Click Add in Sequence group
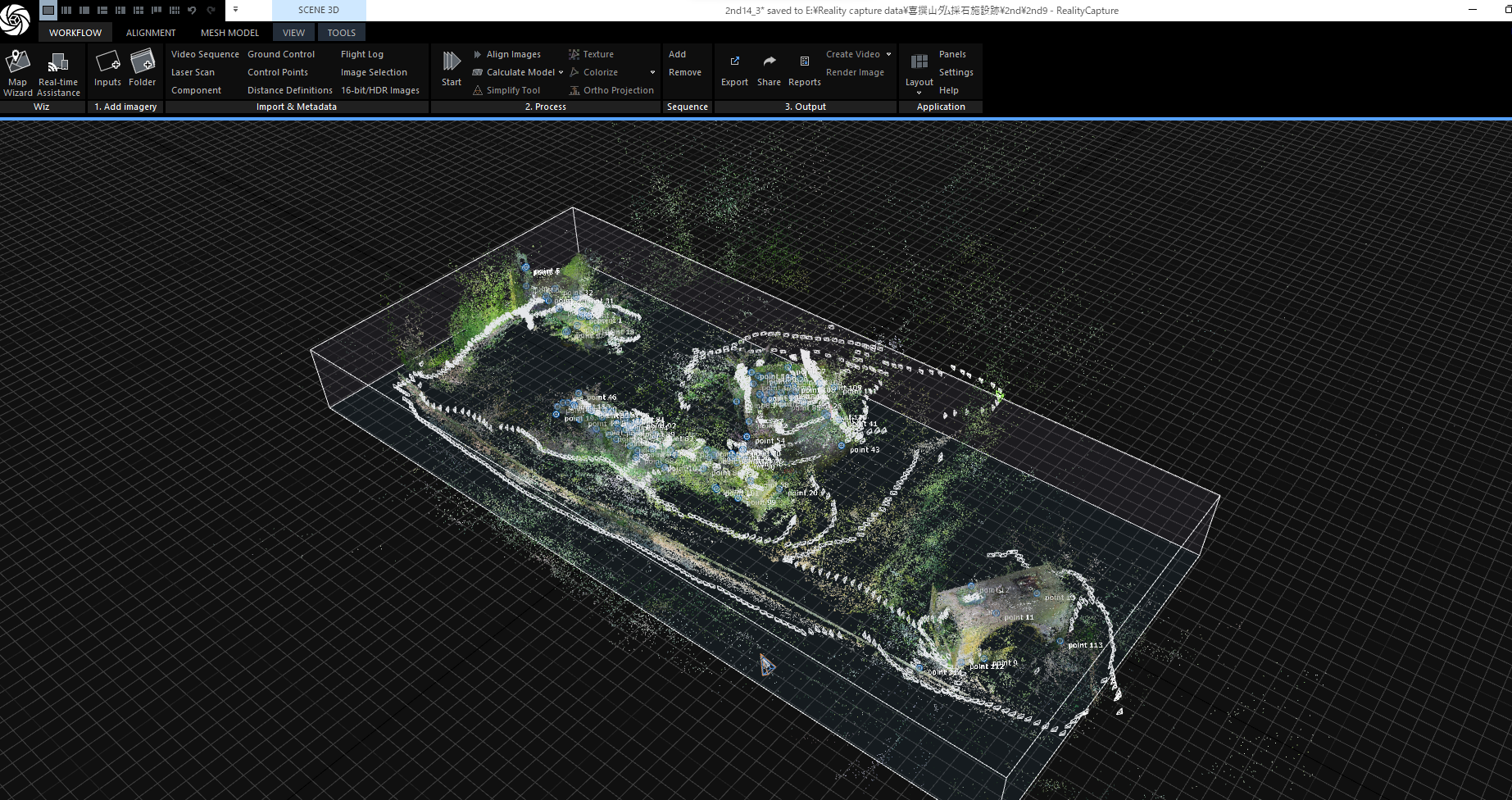The width and height of the screenshot is (1512, 800). tap(677, 54)
